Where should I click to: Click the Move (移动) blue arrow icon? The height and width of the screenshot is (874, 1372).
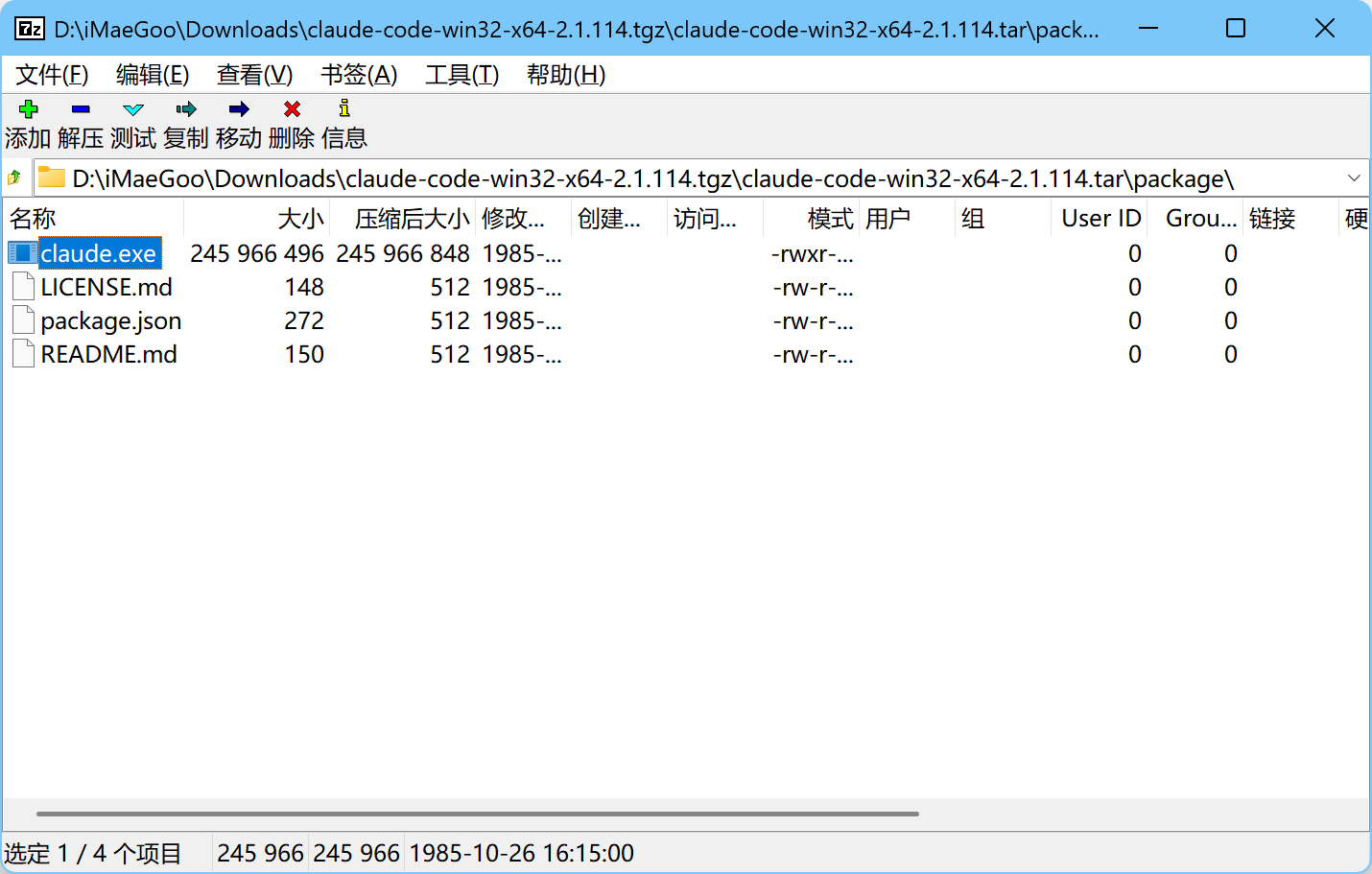[239, 109]
